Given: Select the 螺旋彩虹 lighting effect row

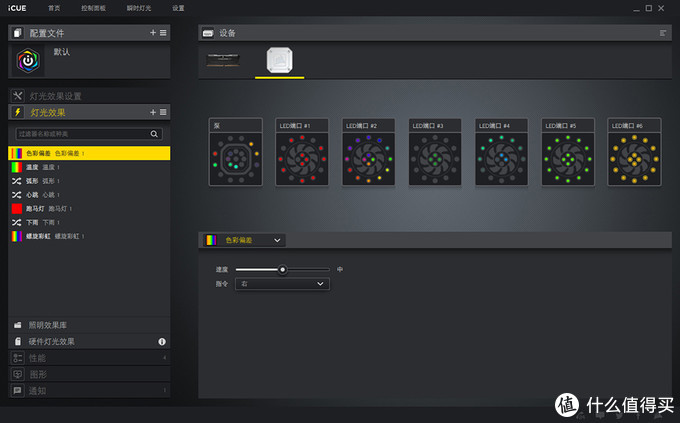Looking at the screenshot, I should [x=89, y=236].
